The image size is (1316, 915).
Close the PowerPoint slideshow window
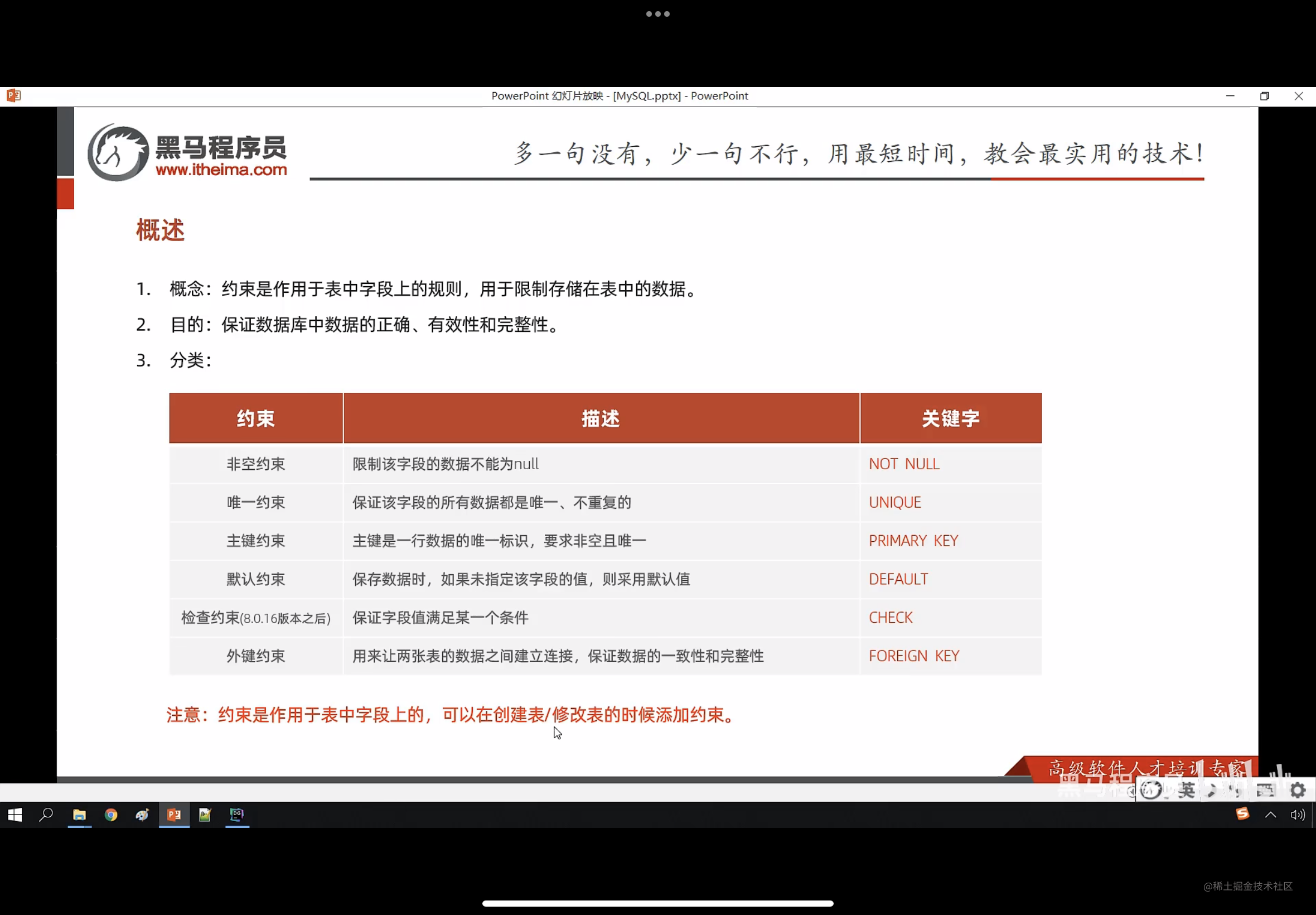coord(1298,96)
